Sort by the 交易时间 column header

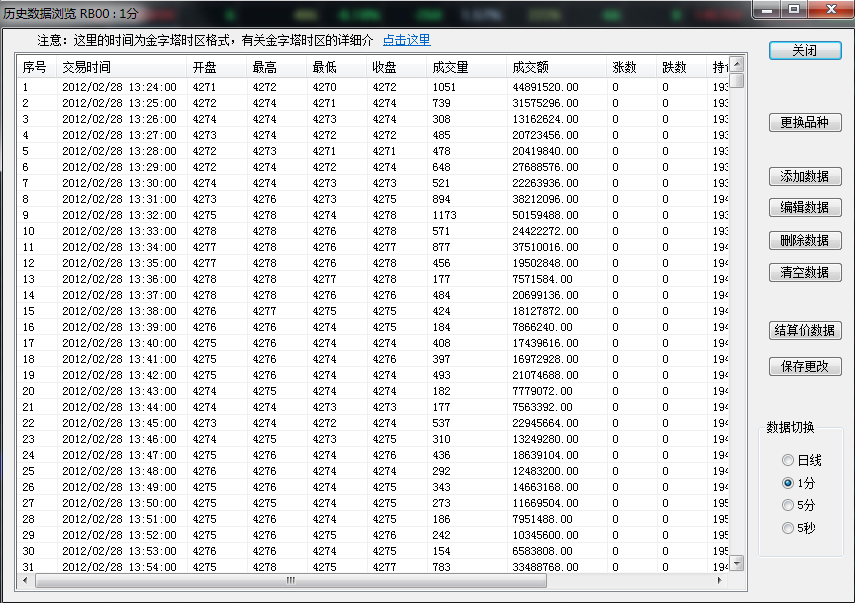point(86,67)
